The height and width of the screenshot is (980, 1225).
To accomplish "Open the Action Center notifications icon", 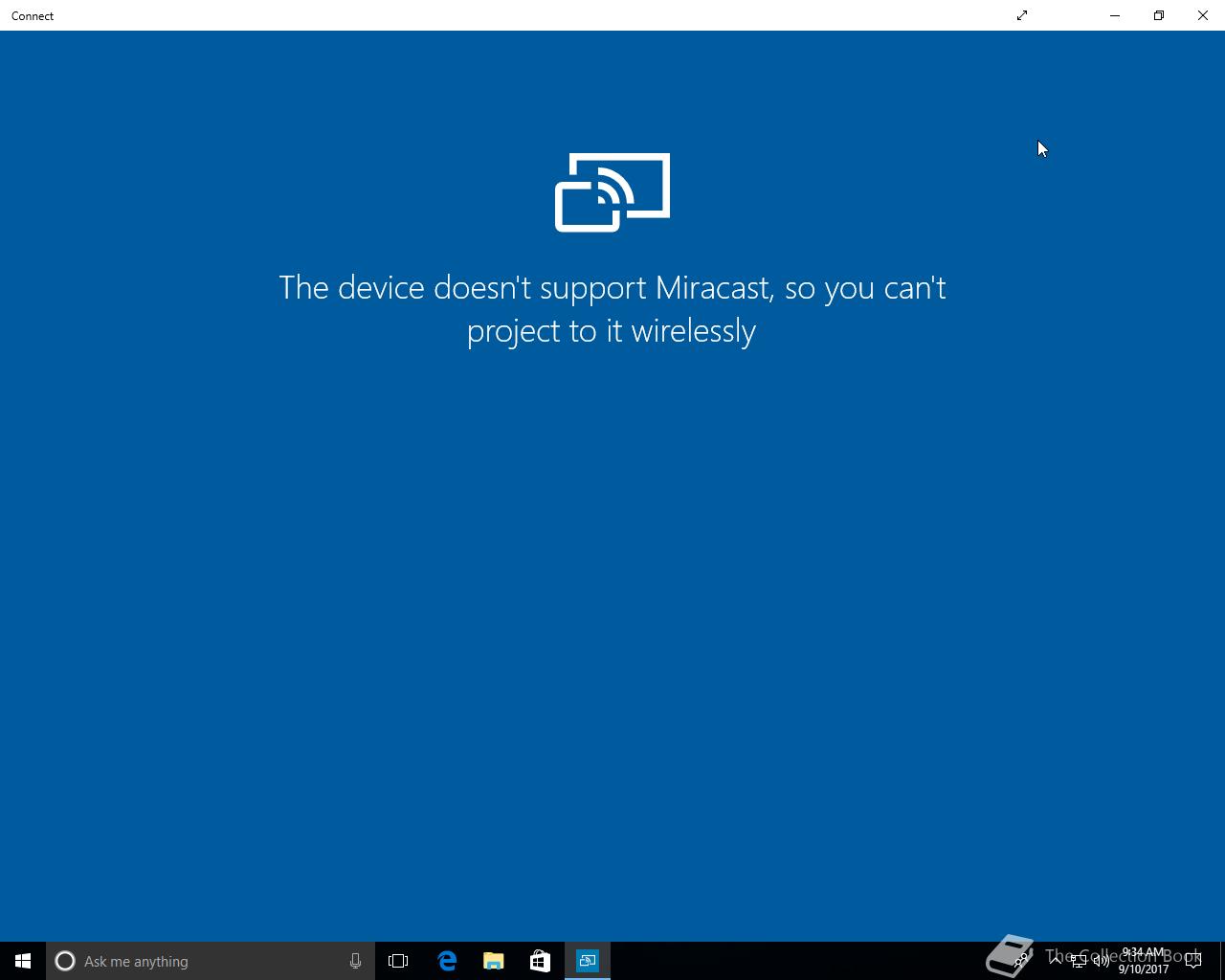I will pyautogui.click(x=1193, y=961).
